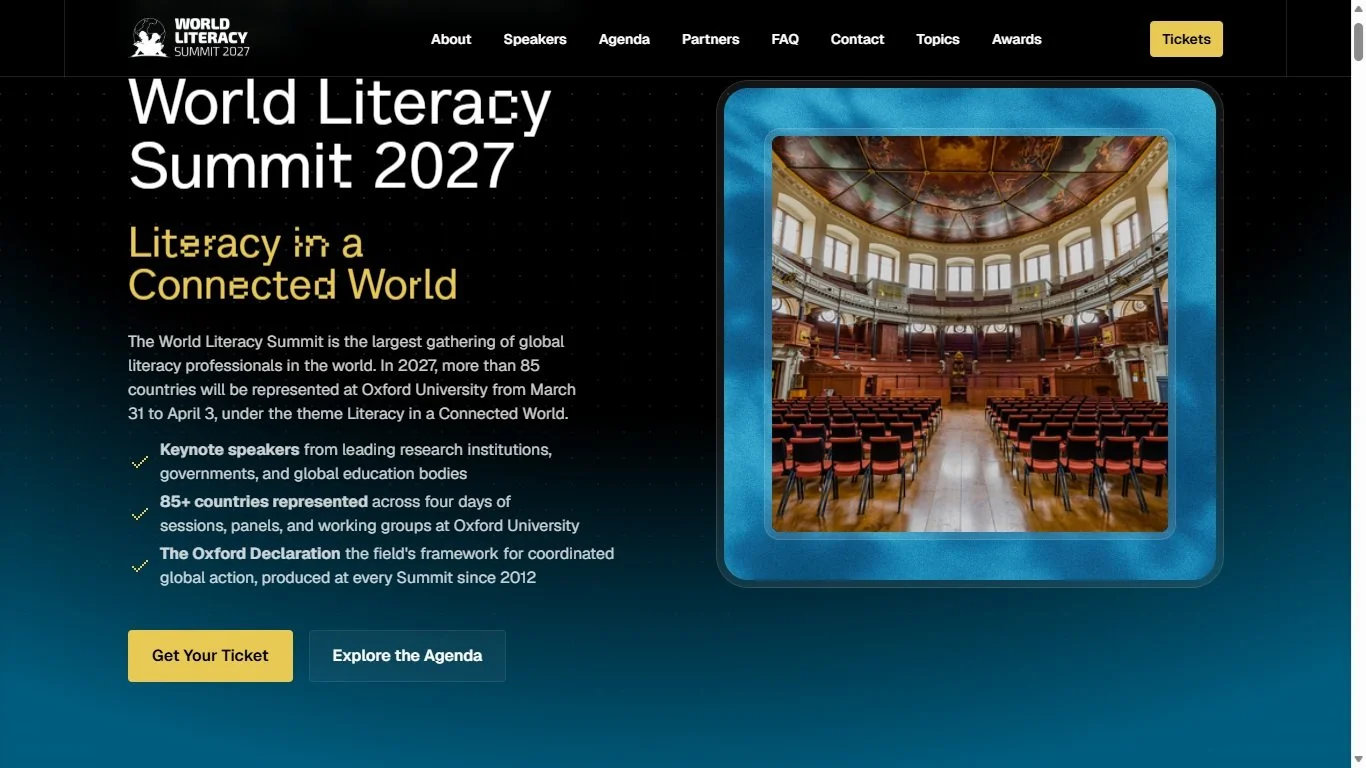
Task: Go to the Awards section
Action: 1017,39
